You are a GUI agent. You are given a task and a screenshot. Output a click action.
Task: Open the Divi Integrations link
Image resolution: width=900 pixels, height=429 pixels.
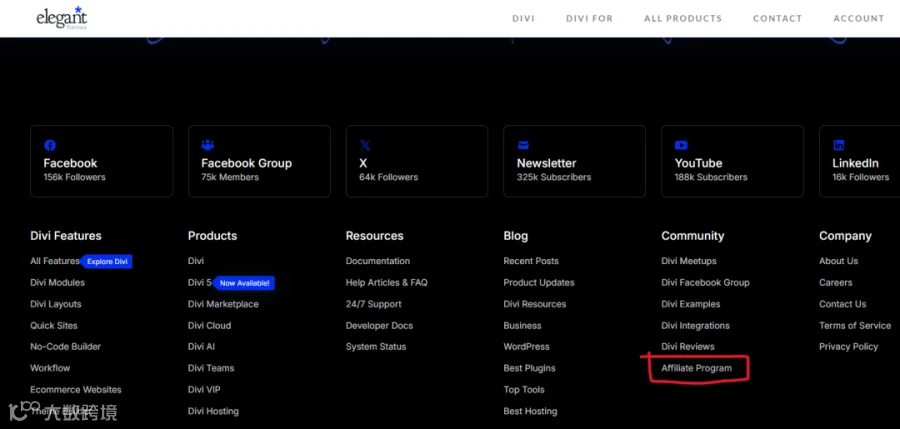pos(696,325)
